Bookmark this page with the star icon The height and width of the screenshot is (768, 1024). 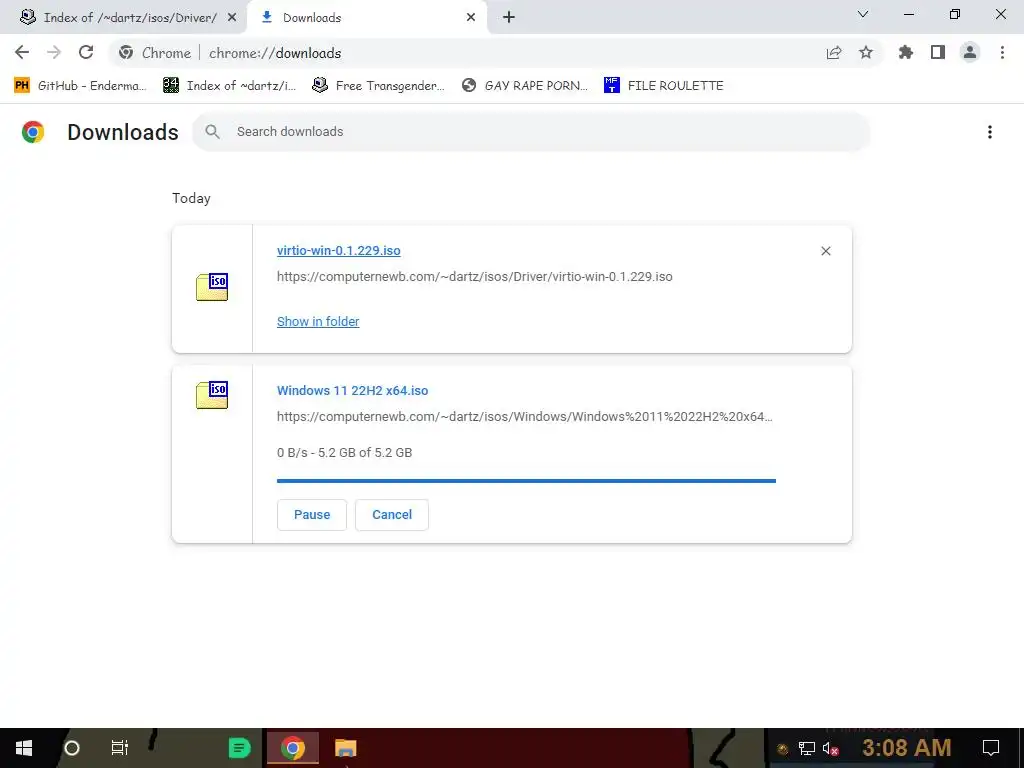tap(866, 53)
